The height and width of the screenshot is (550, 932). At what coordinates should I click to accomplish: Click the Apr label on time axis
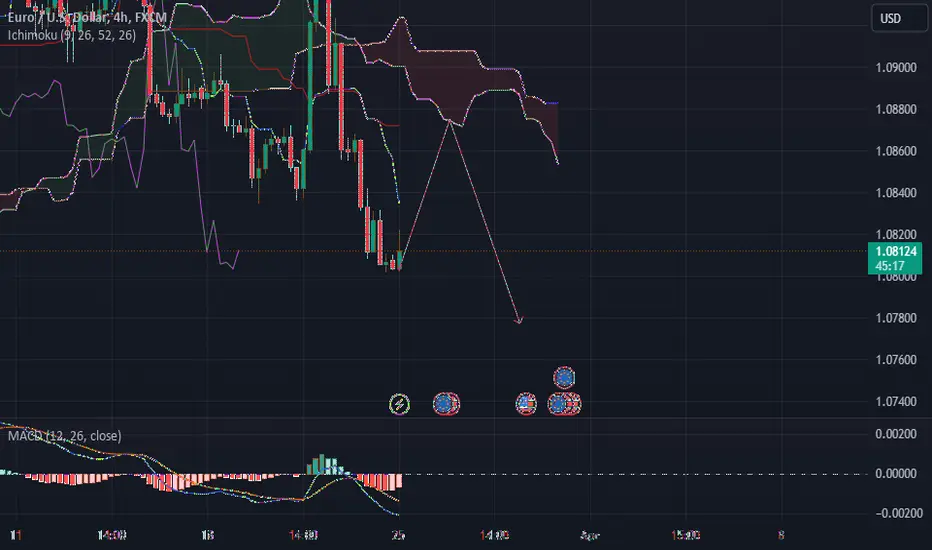tap(590, 536)
